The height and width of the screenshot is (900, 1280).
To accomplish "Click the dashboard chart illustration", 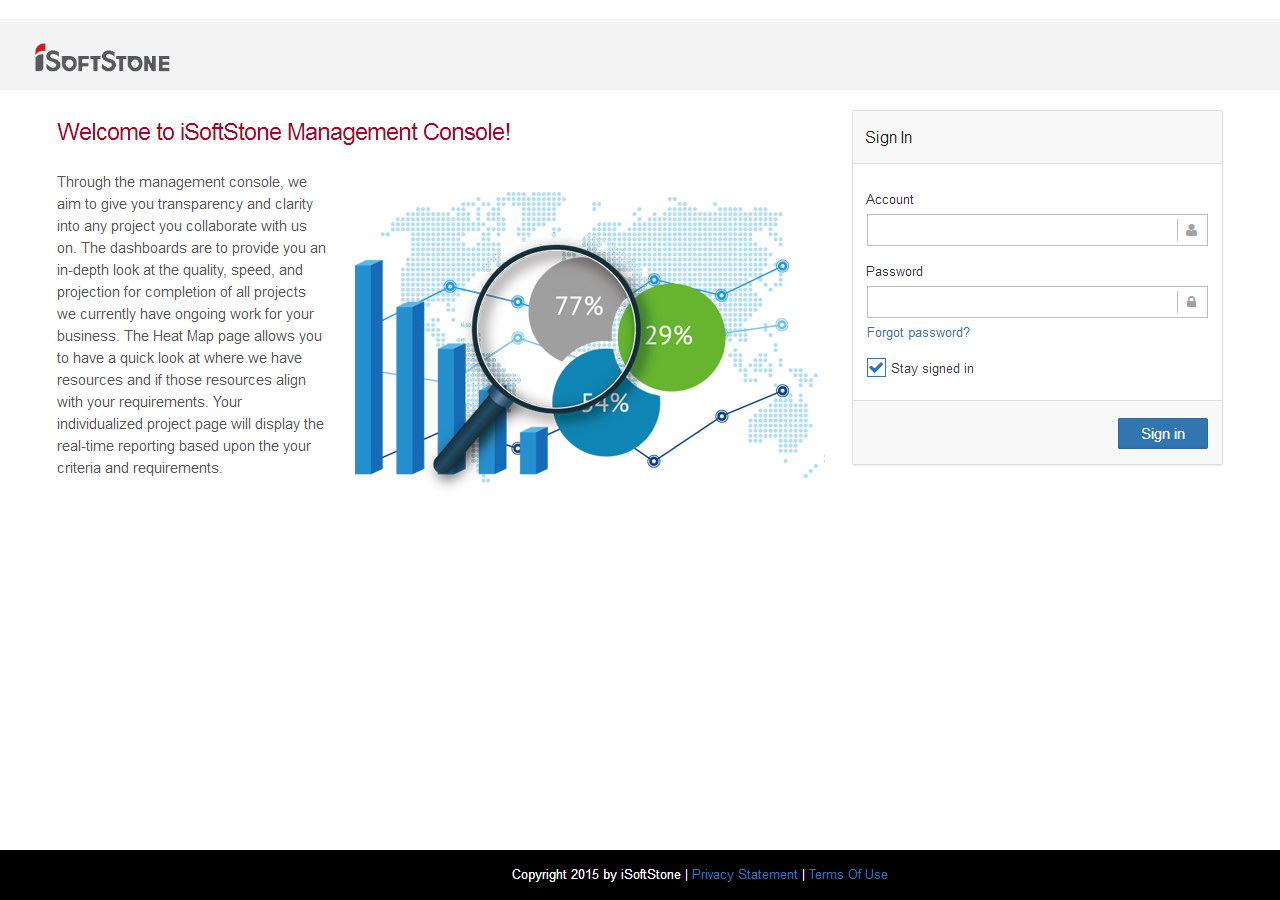I will tap(589, 336).
